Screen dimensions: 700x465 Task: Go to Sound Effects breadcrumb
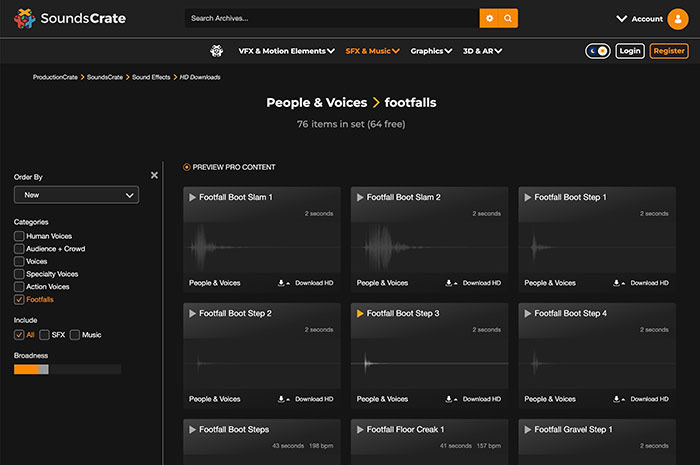(x=151, y=77)
